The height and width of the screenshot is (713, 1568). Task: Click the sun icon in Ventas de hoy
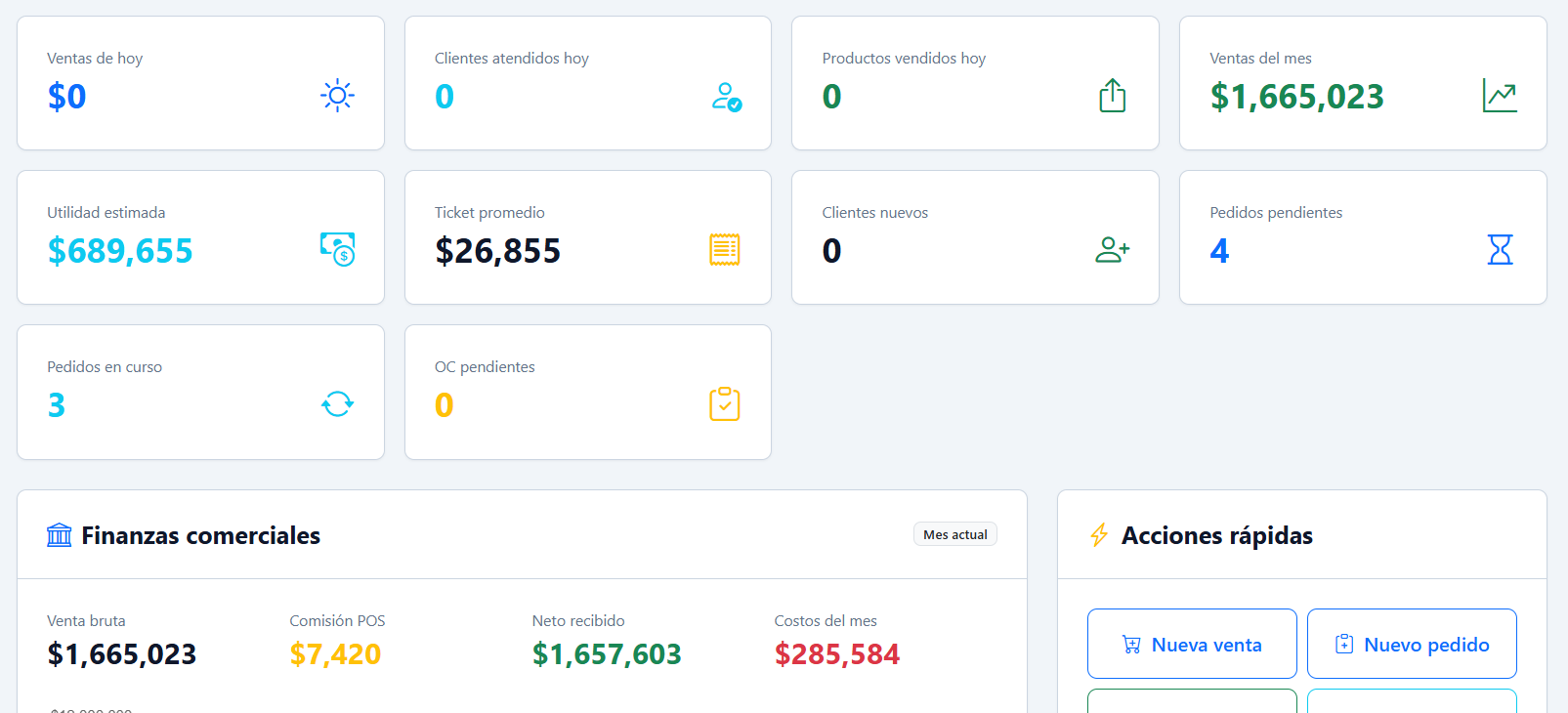pyautogui.click(x=337, y=96)
